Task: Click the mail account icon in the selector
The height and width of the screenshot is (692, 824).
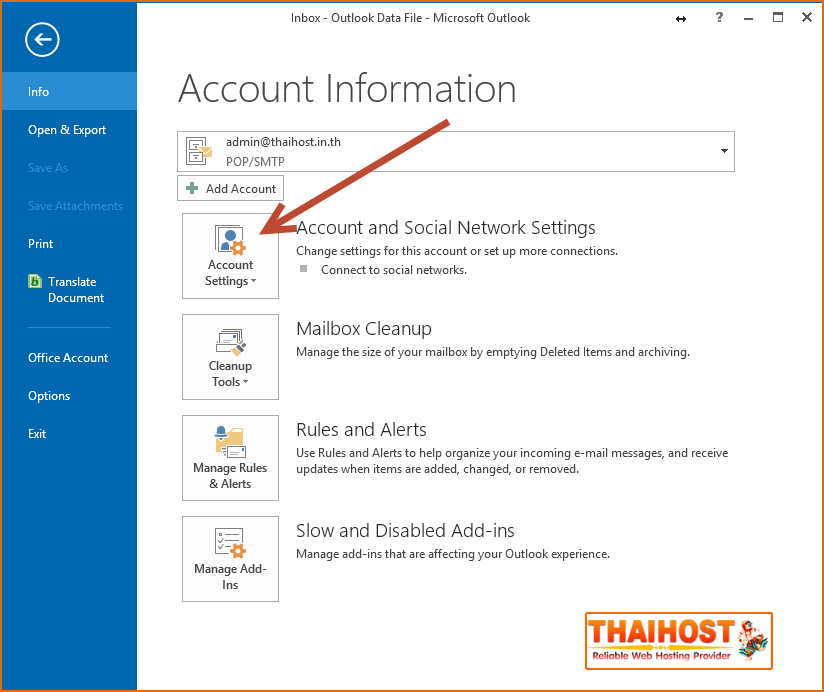Action: point(199,151)
